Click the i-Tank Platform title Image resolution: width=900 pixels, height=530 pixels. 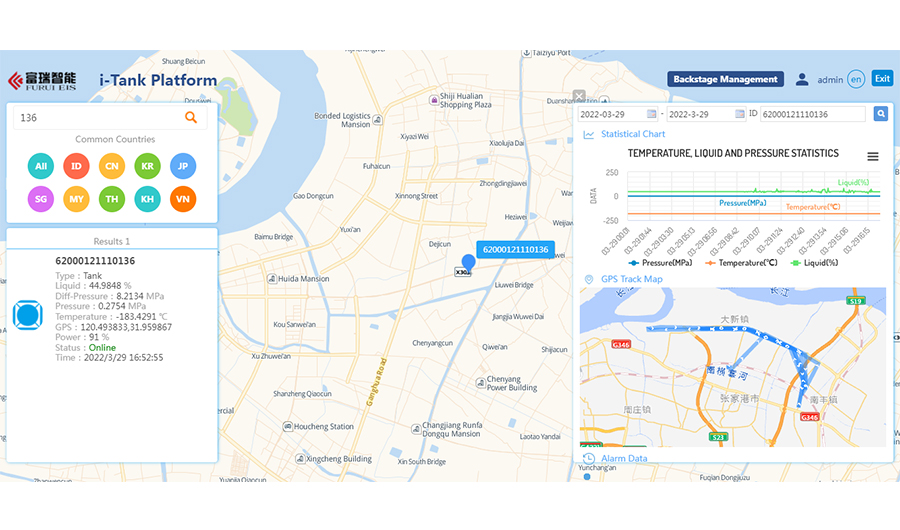158,80
